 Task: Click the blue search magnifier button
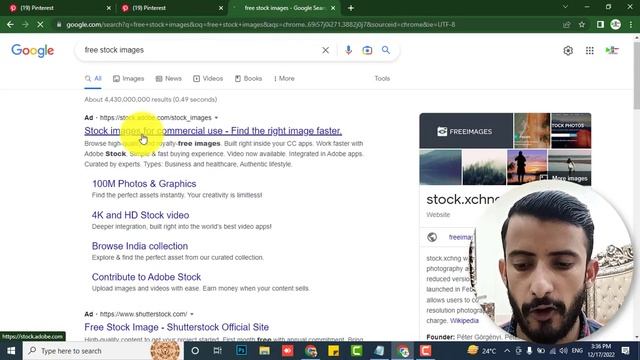[386, 50]
